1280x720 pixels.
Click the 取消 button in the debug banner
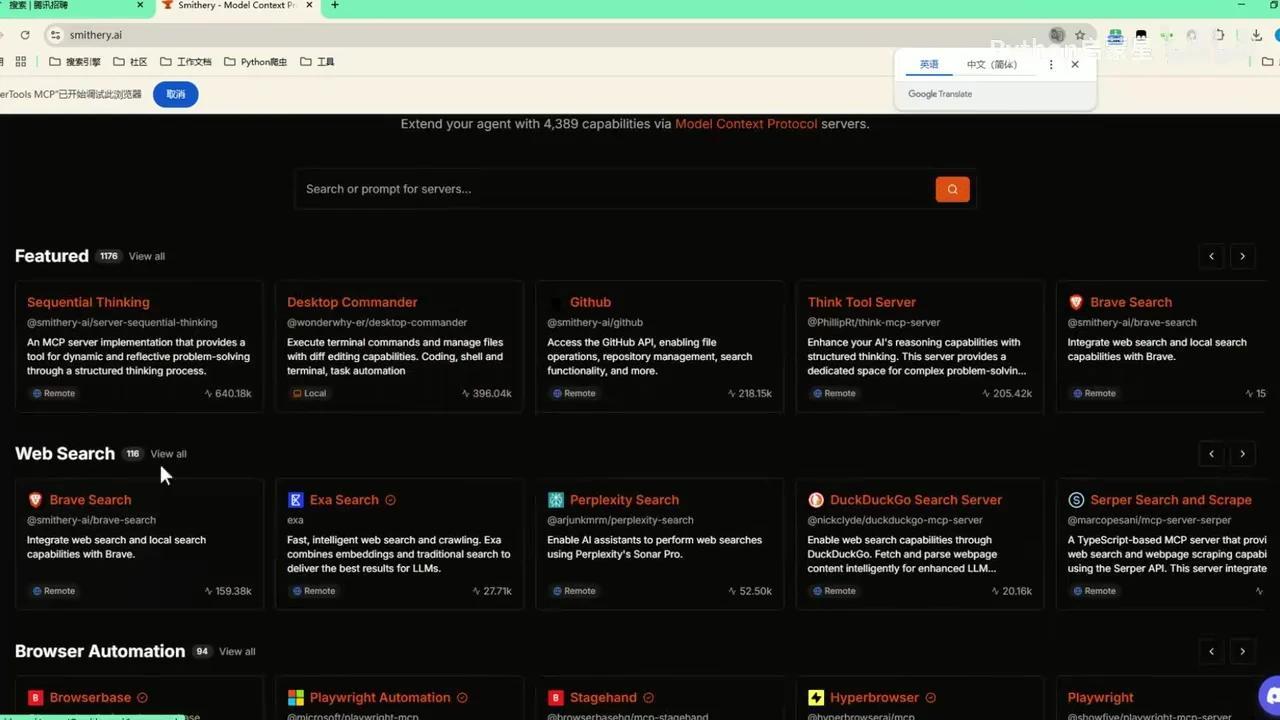(175, 94)
